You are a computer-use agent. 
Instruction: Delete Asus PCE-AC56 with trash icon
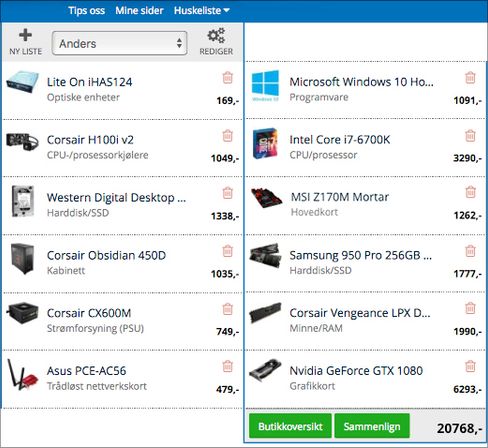228,366
